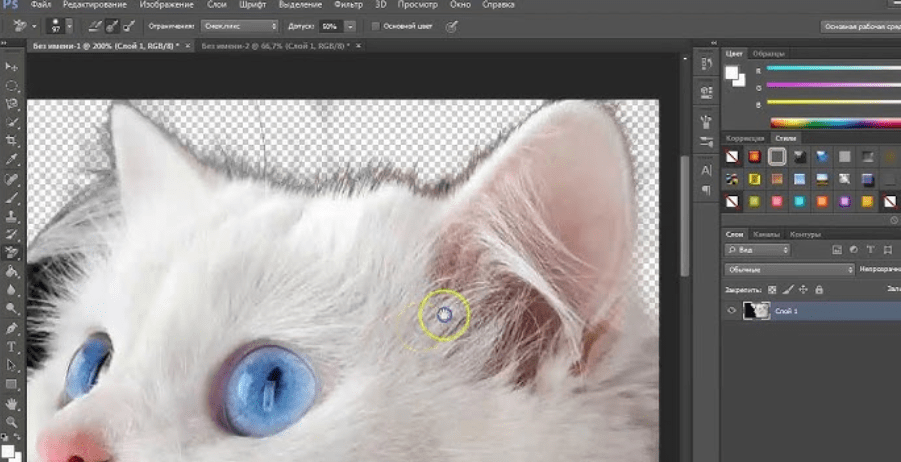The height and width of the screenshot is (462, 901).
Task: Select the Path Selection tool
Action: tap(11, 365)
